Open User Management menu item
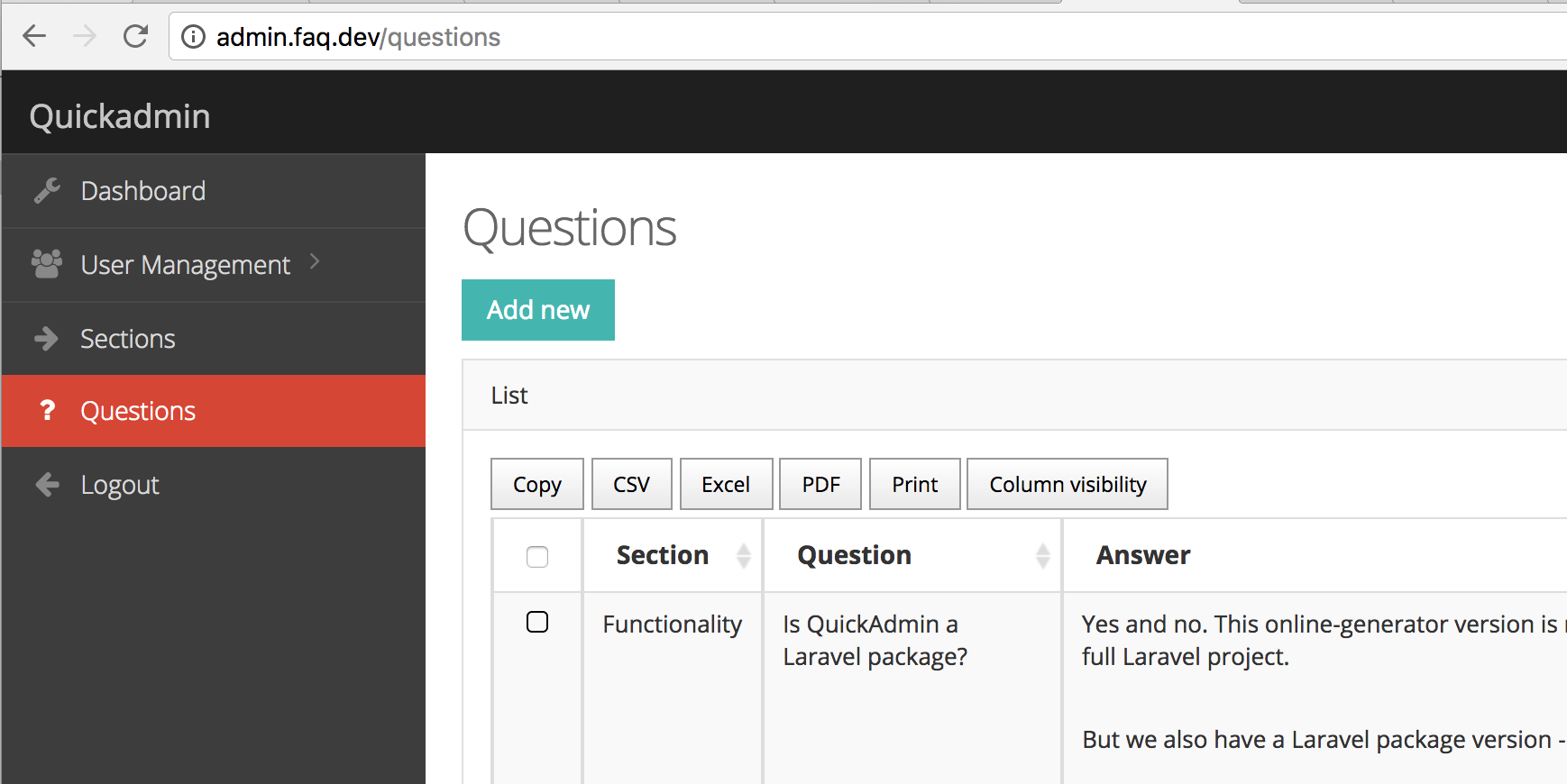 coord(214,265)
